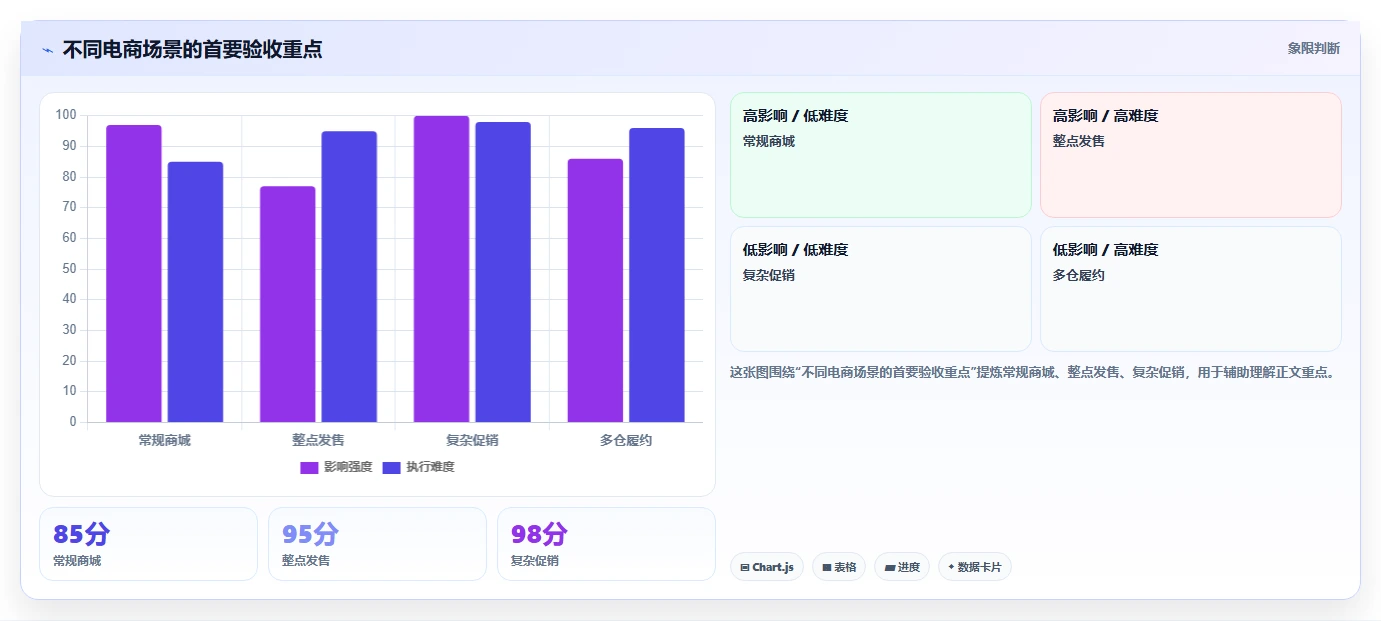Click 整点发售 text in quadrant card

1079,141
